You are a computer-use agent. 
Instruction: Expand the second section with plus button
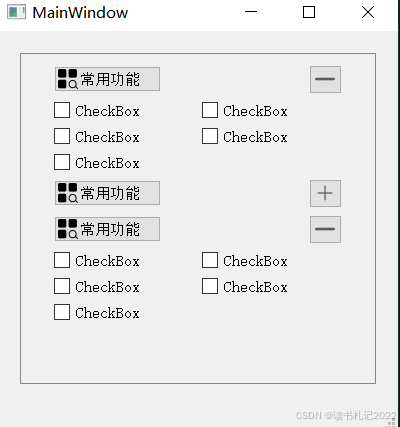click(x=325, y=194)
